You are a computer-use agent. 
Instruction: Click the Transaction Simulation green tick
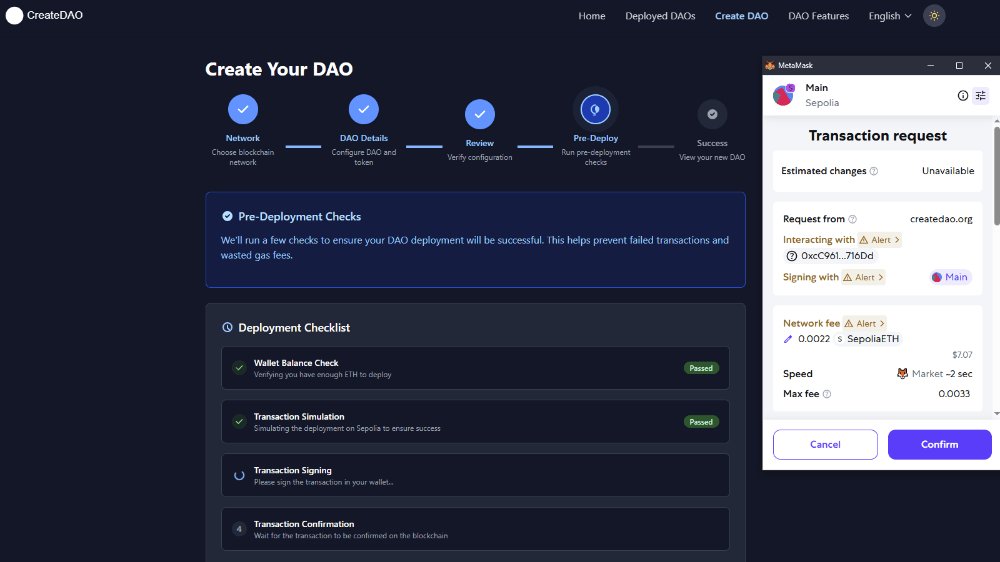tap(239, 422)
